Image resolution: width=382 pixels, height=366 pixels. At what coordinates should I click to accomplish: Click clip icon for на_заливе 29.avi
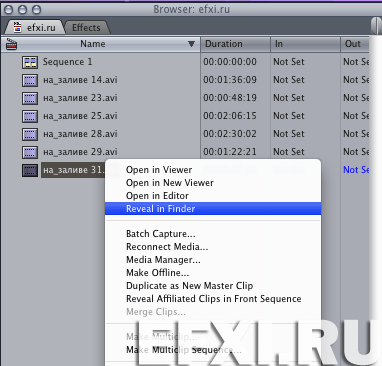30,152
